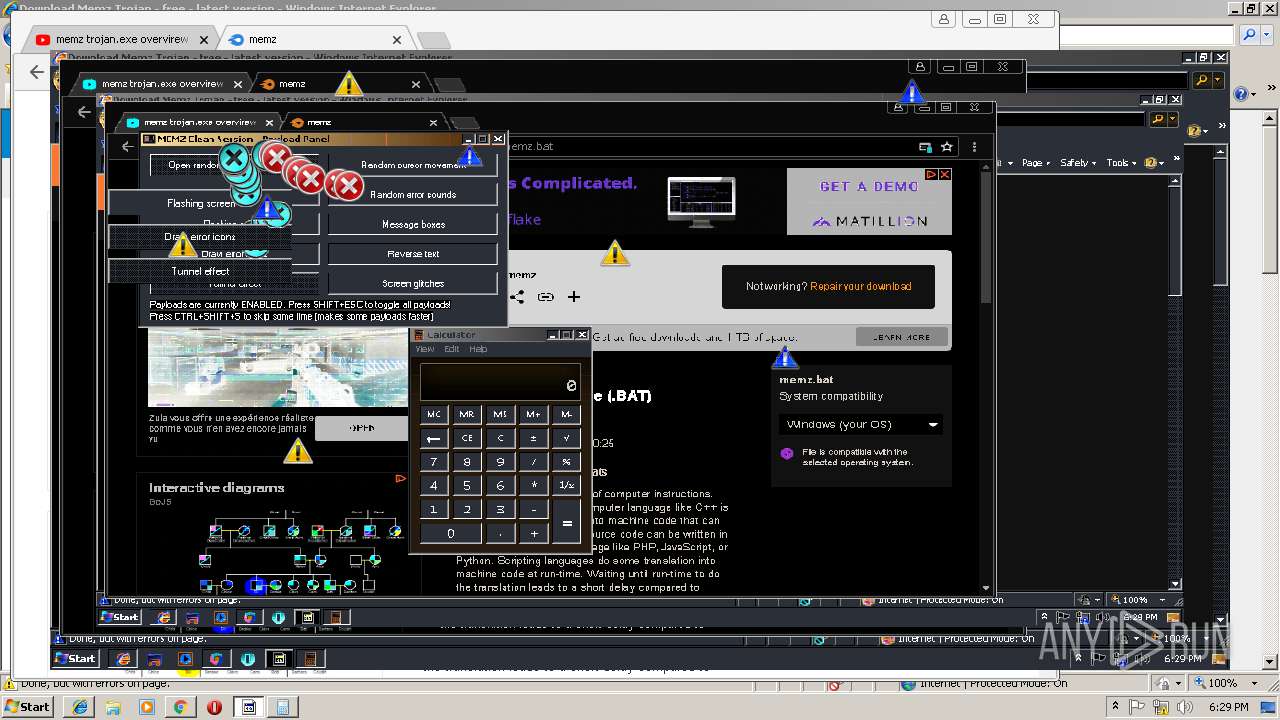Click the divide key on Calculator
The width and height of the screenshot is (1280, 720).
(x=533, y=462)
